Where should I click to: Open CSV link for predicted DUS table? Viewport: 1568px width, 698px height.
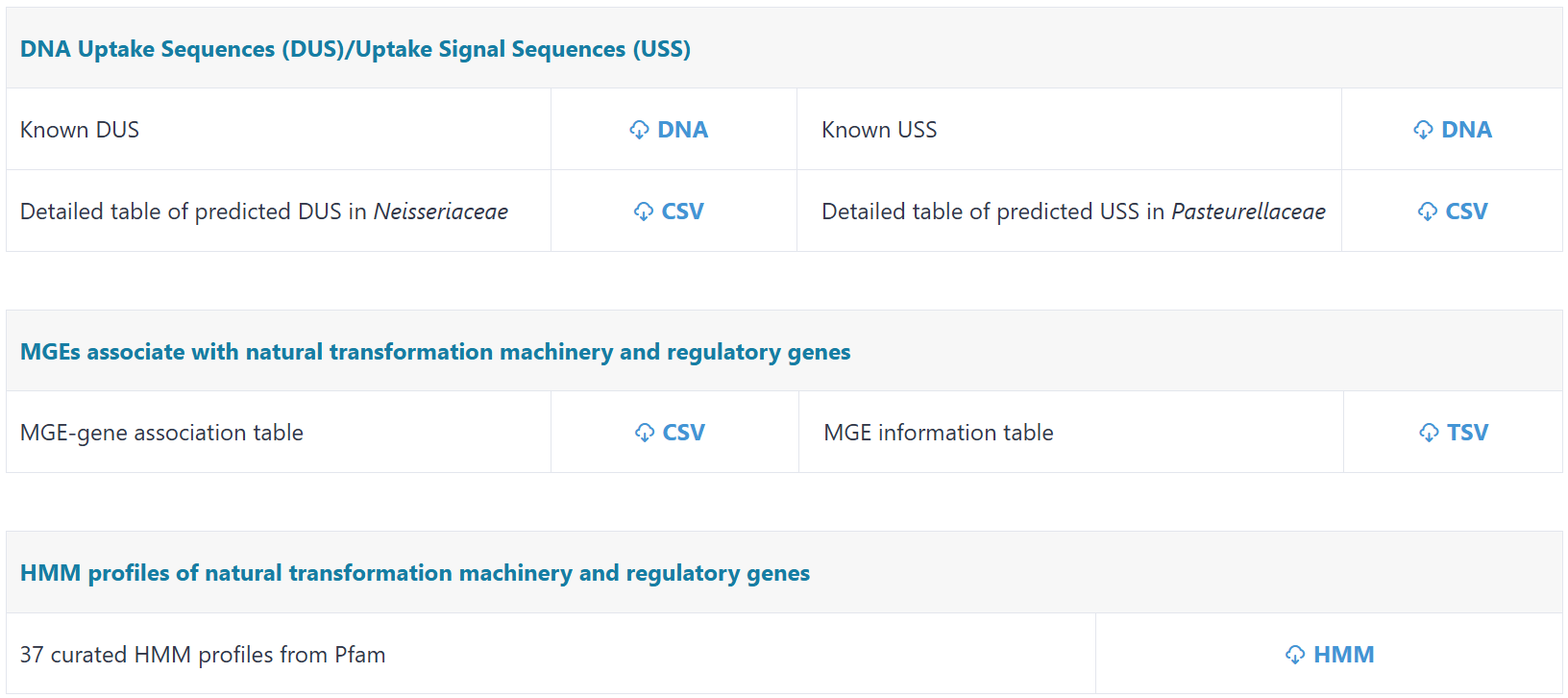click(x=682, y=212)
